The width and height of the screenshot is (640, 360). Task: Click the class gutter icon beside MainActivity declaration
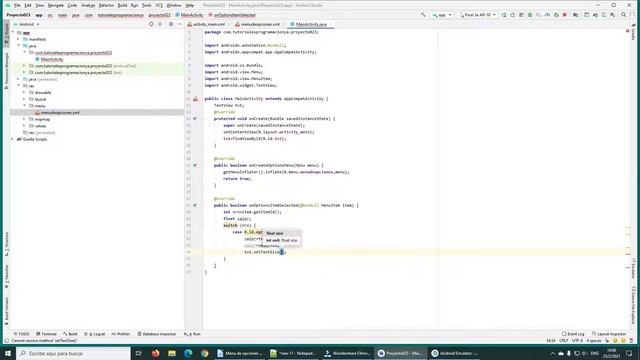point(196,99)
